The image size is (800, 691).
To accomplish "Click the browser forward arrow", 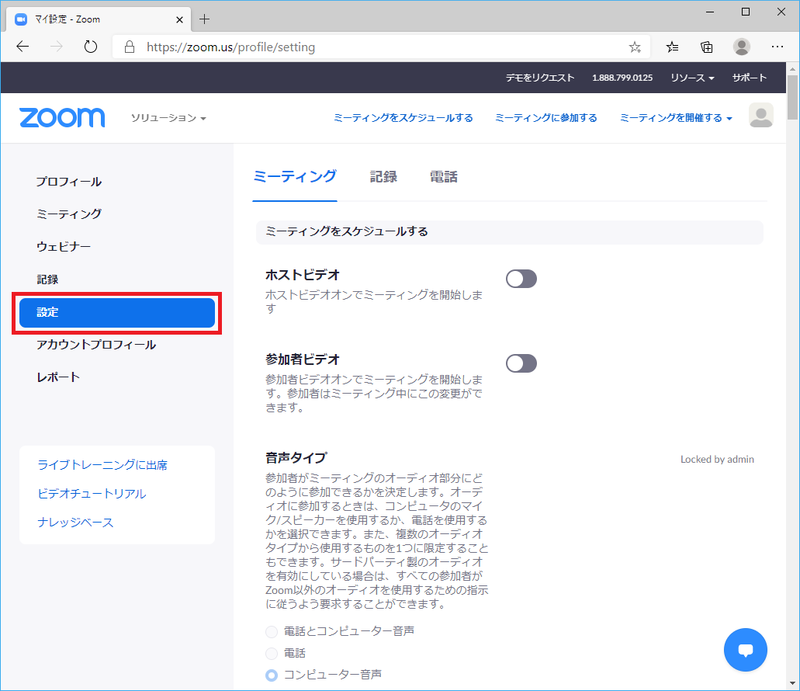I will coord(56,47).
